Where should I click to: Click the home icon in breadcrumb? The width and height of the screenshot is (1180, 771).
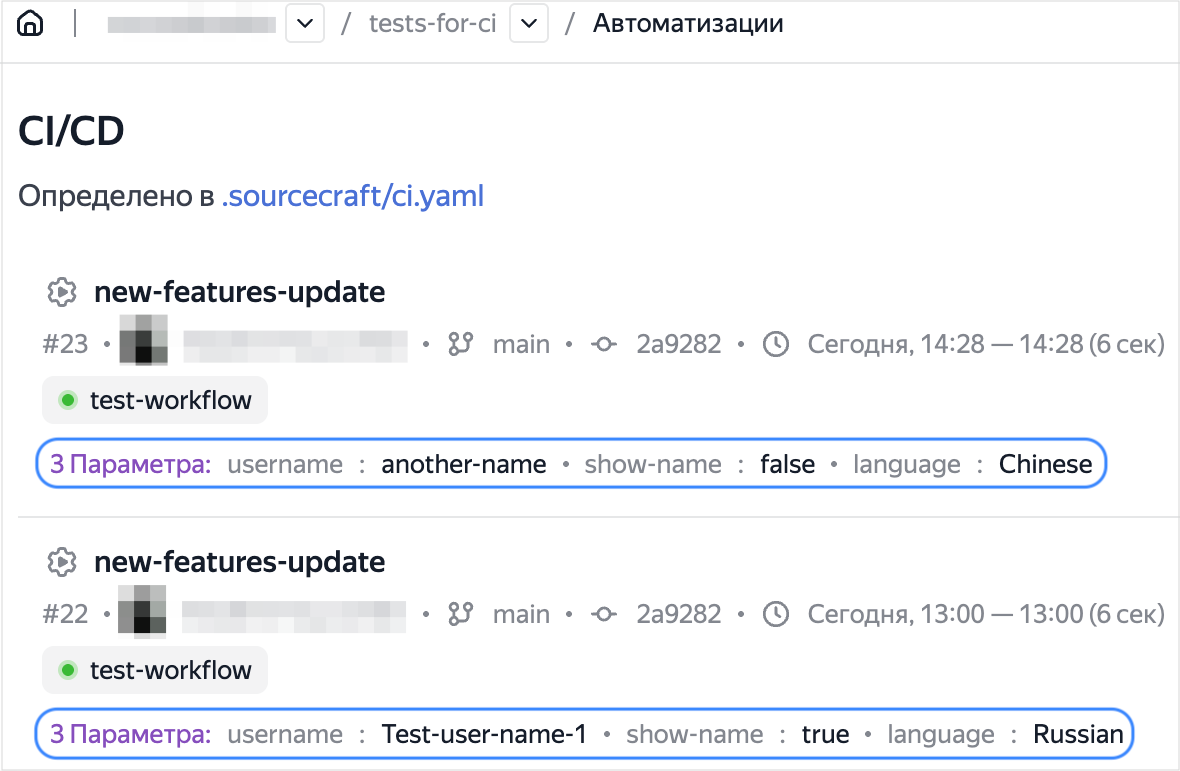click(x=31, y=24)
